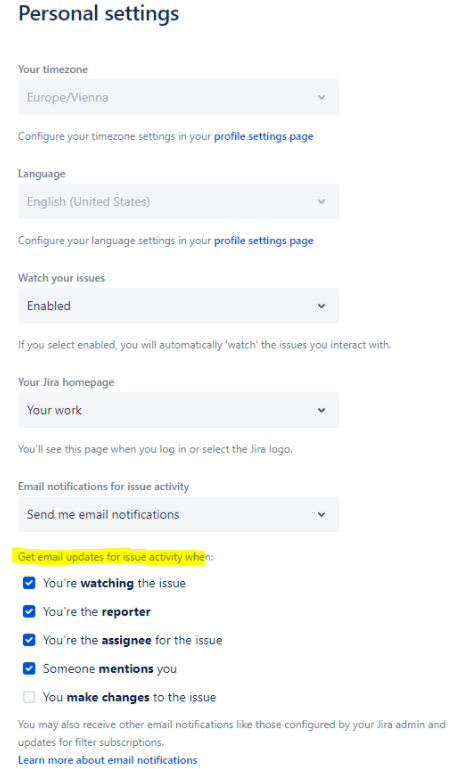Open the Your Jira homepage dropdown
The height and width of the screenshot is (769, 462).
tap(179, 410)
